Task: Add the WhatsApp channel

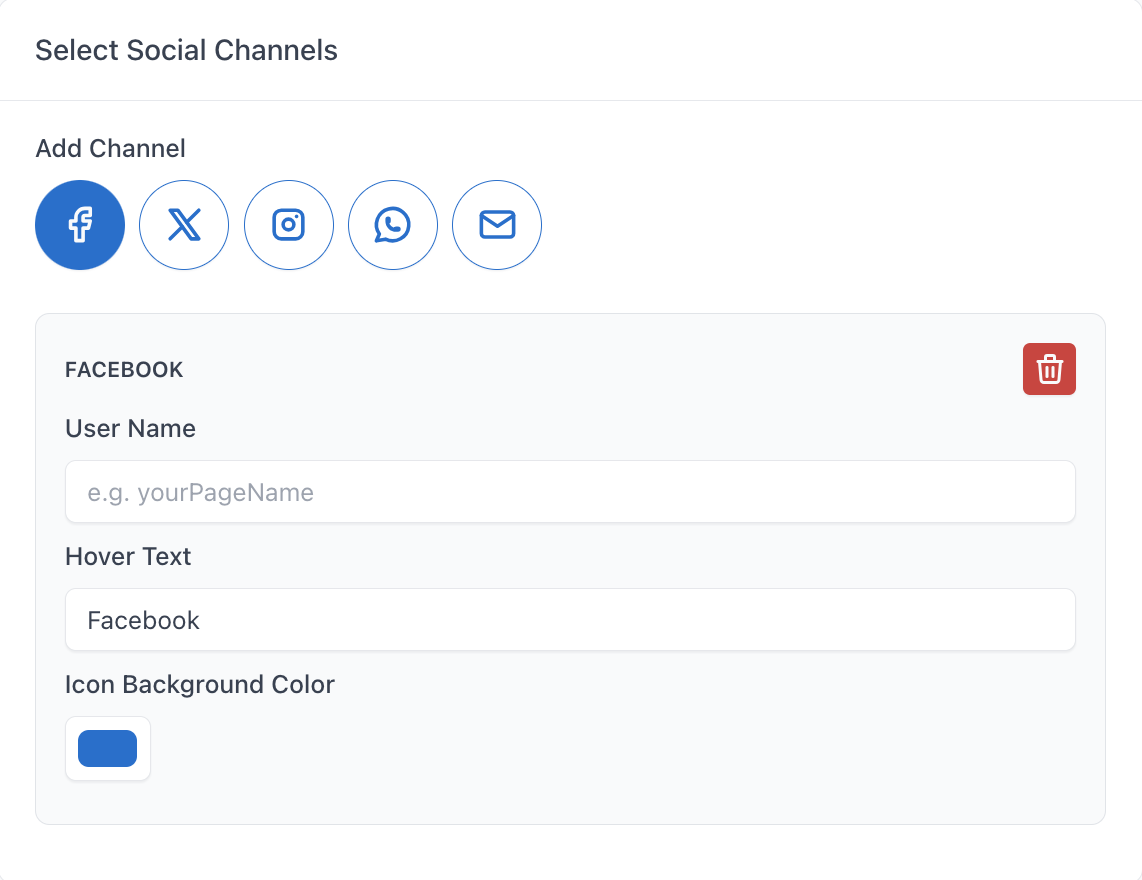Action: pos(393,225)
